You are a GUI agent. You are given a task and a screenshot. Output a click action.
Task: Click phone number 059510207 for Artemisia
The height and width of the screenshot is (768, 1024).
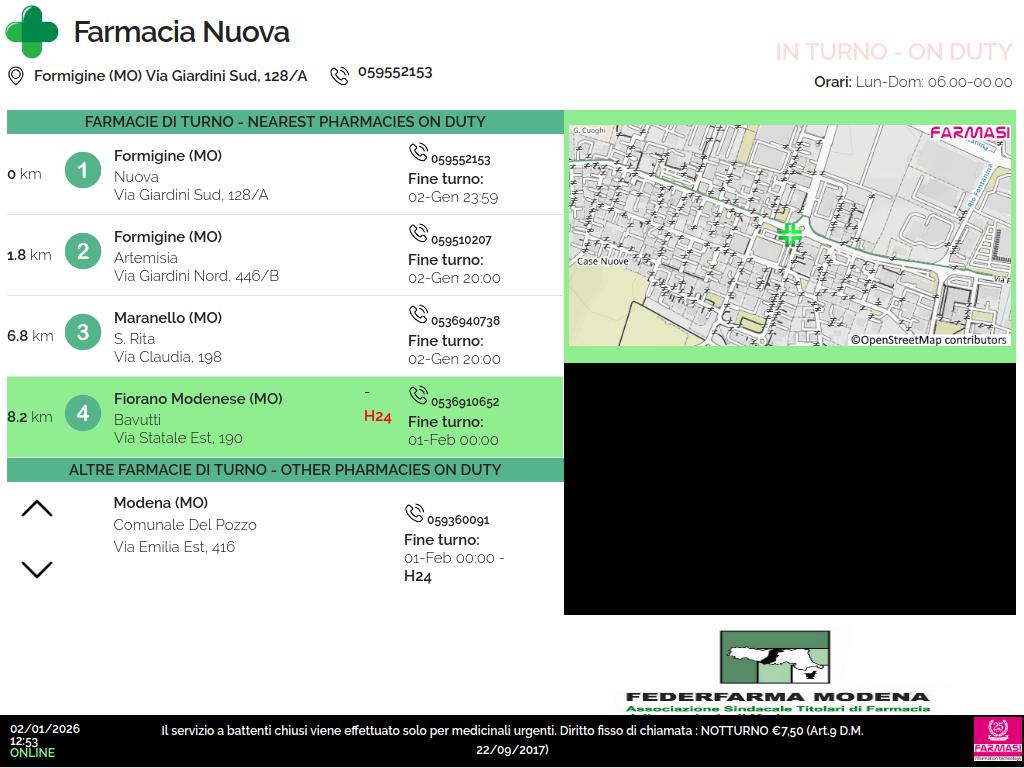tap(461, 240)
